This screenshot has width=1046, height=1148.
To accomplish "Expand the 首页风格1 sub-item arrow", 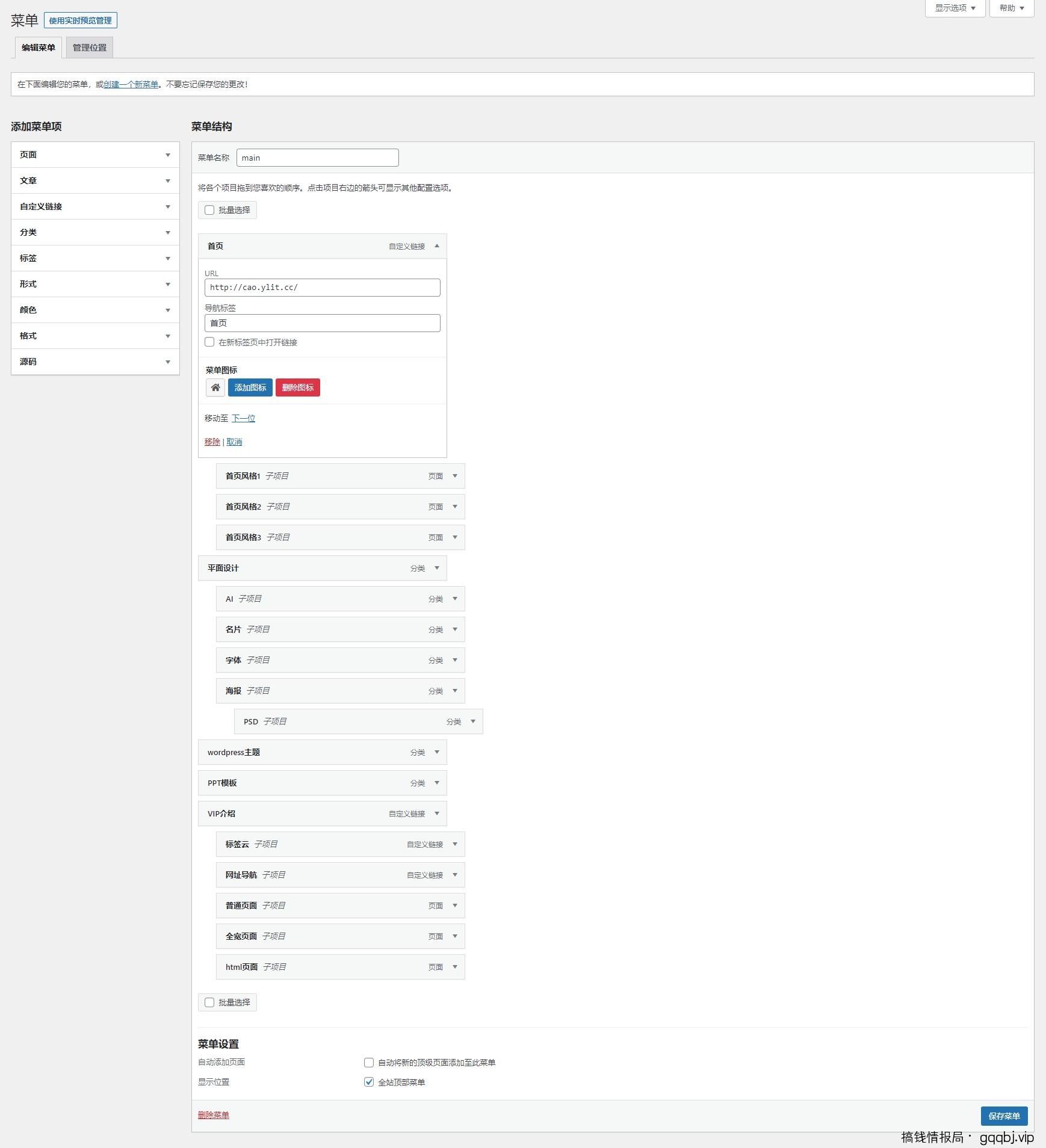I will click(455, 476).
